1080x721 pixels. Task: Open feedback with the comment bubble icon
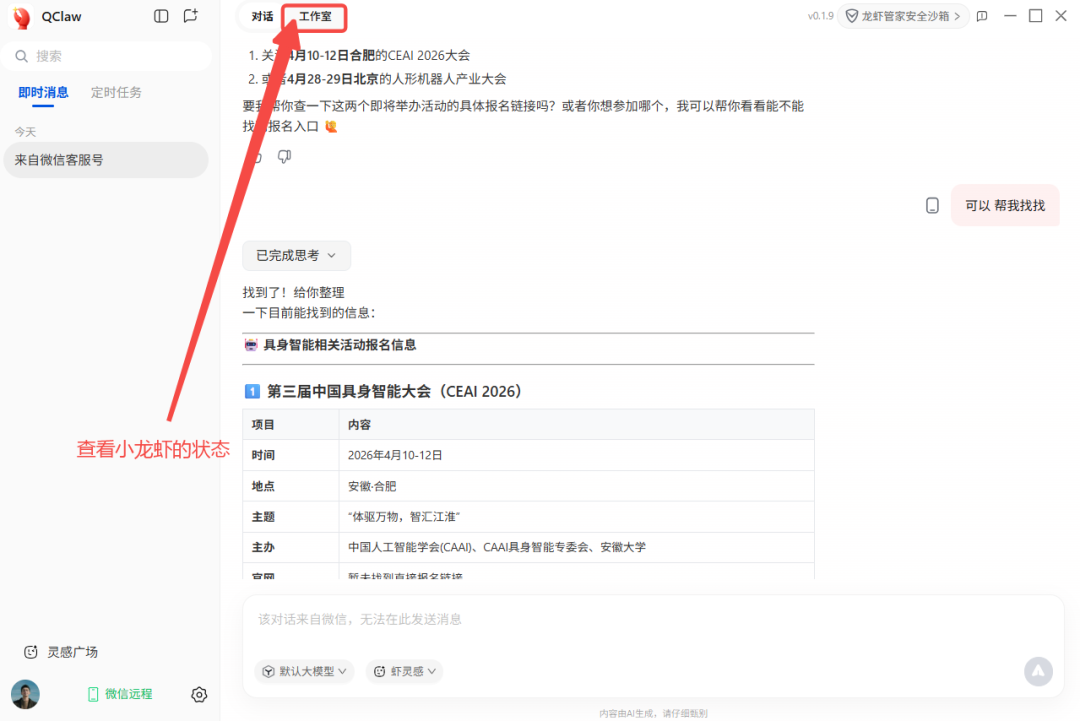click(x=981, y=16)
